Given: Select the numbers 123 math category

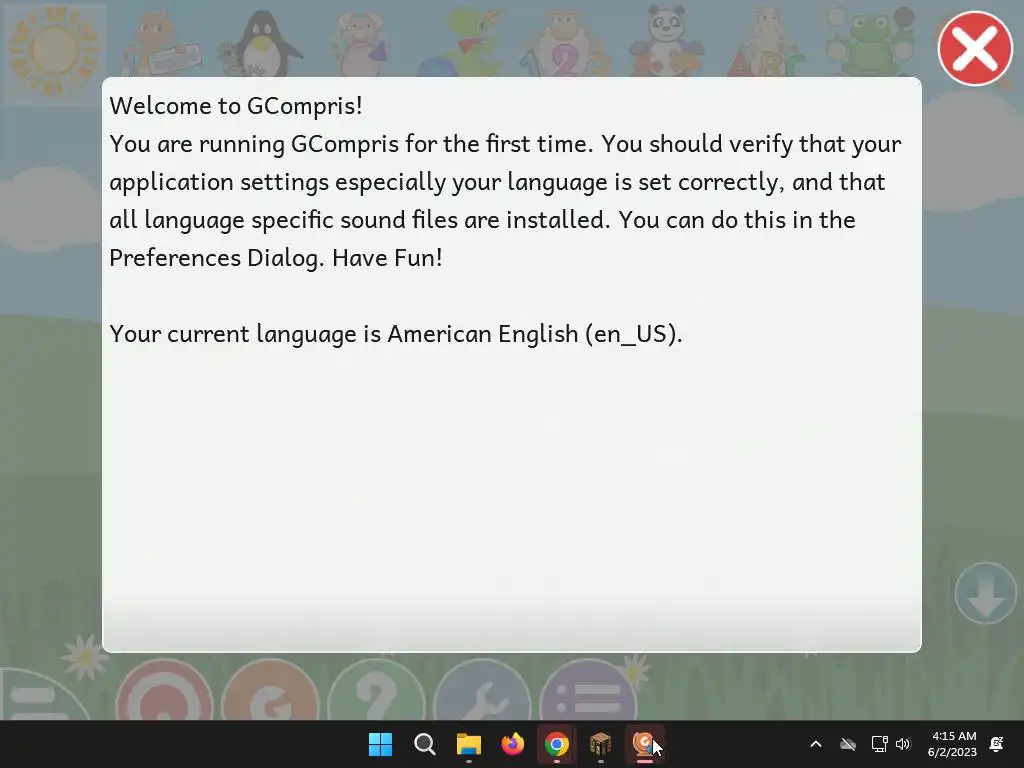Looking at the screenshot, I should 565,43.
